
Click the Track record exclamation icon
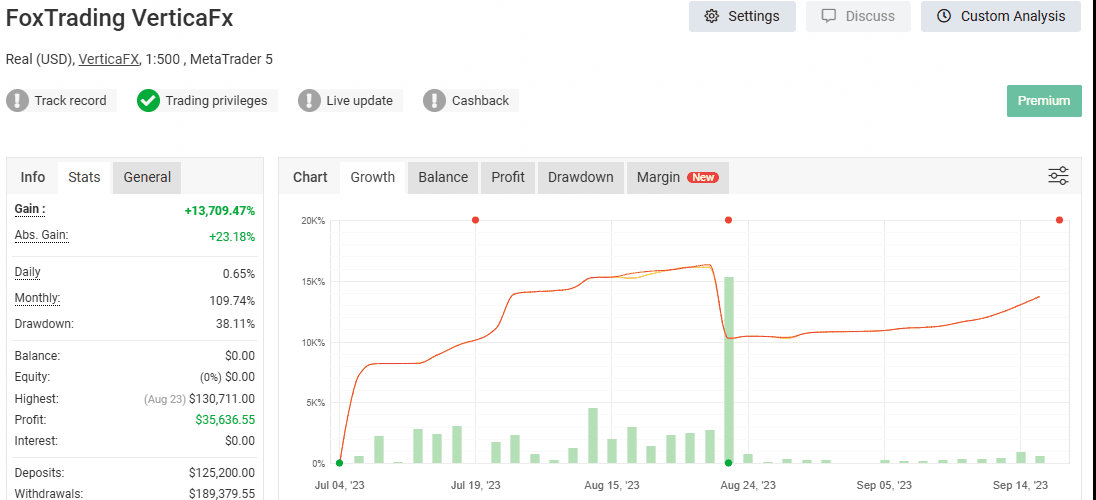[17, 101]
